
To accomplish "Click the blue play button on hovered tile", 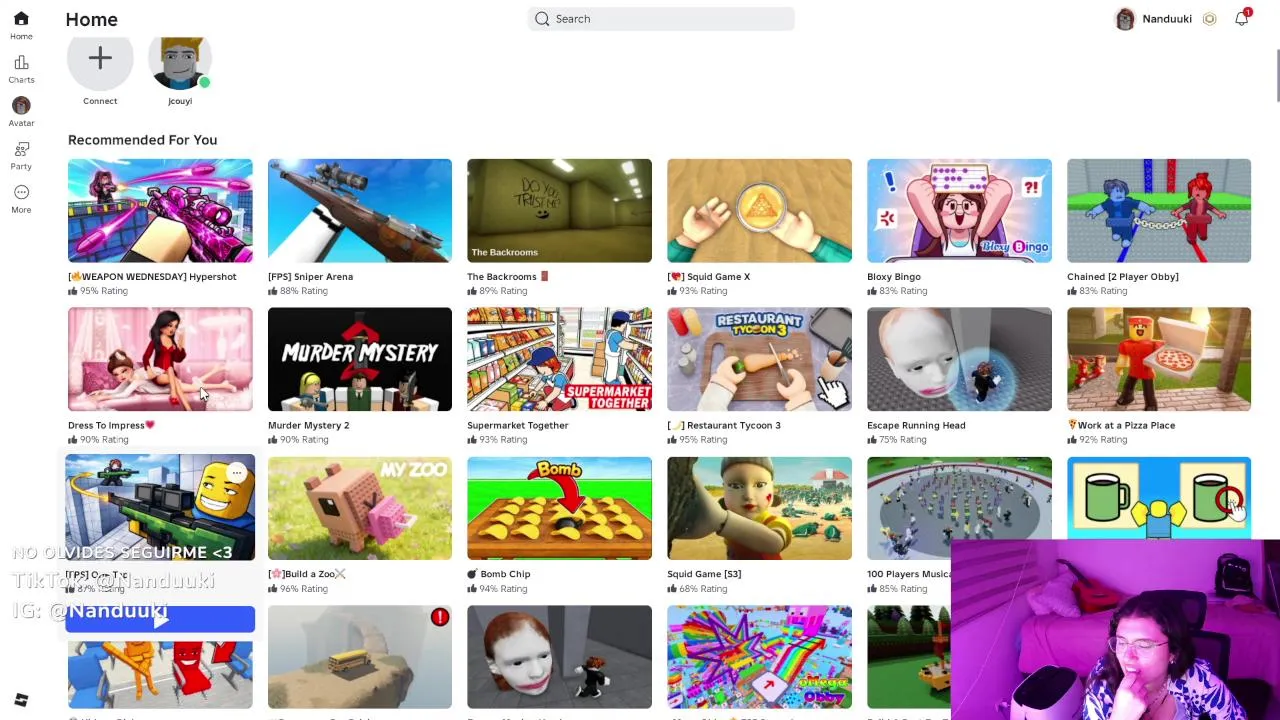I will 160,619.
